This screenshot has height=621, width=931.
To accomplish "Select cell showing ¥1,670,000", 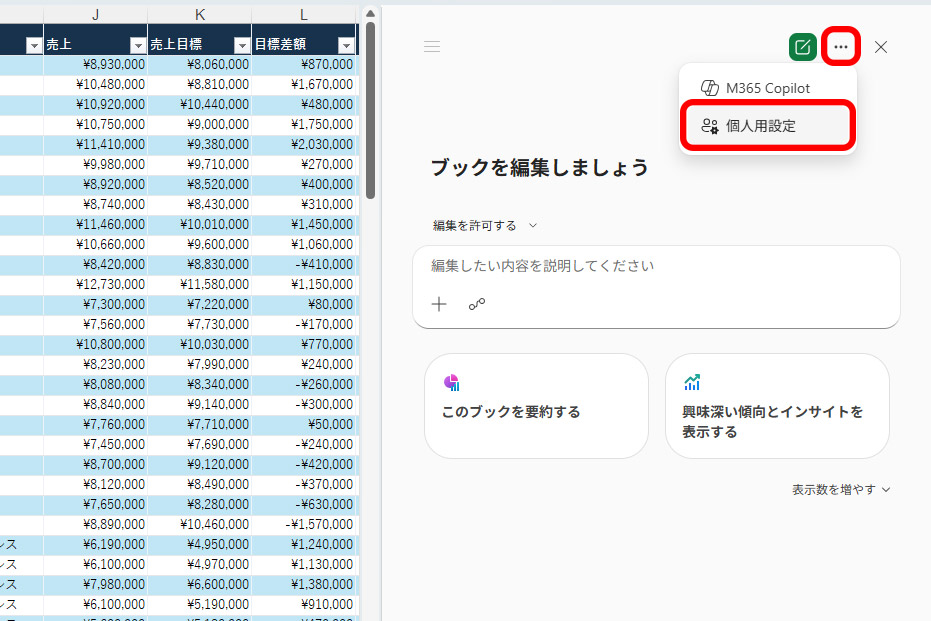I will coord(304,84).
